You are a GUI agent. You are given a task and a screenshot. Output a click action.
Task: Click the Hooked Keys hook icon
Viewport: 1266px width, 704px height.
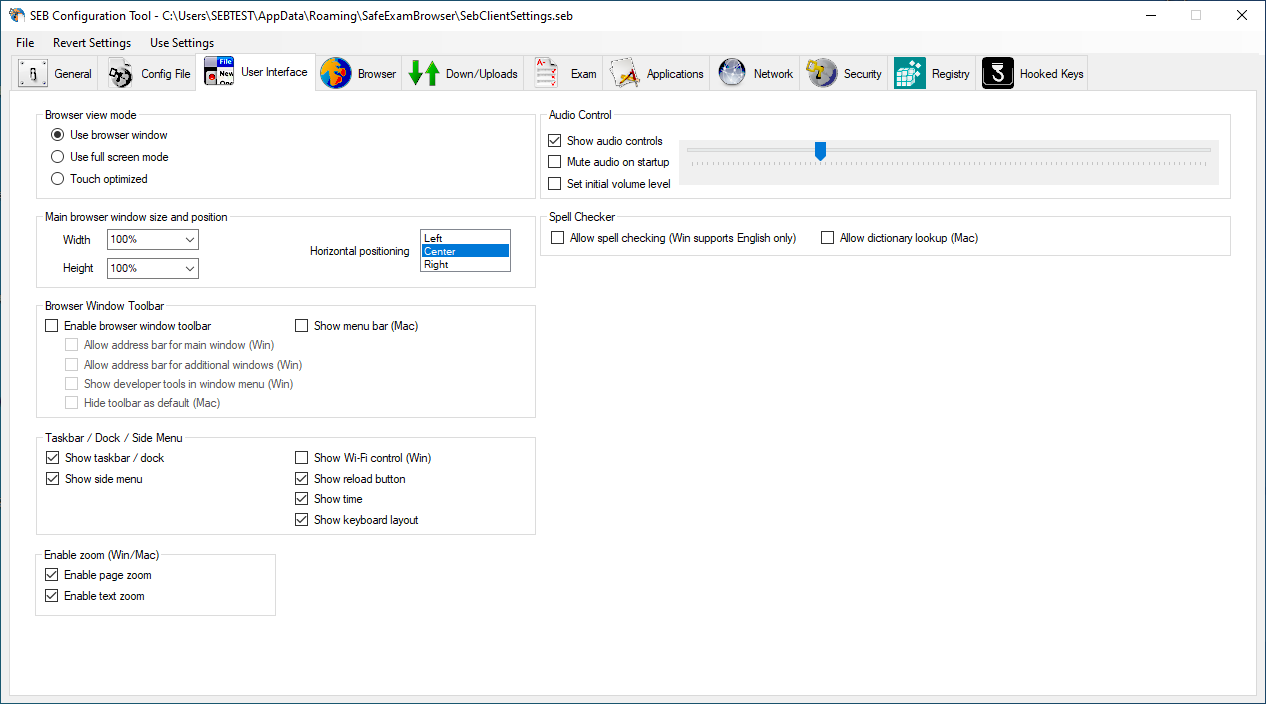click(x=998, y=73)
